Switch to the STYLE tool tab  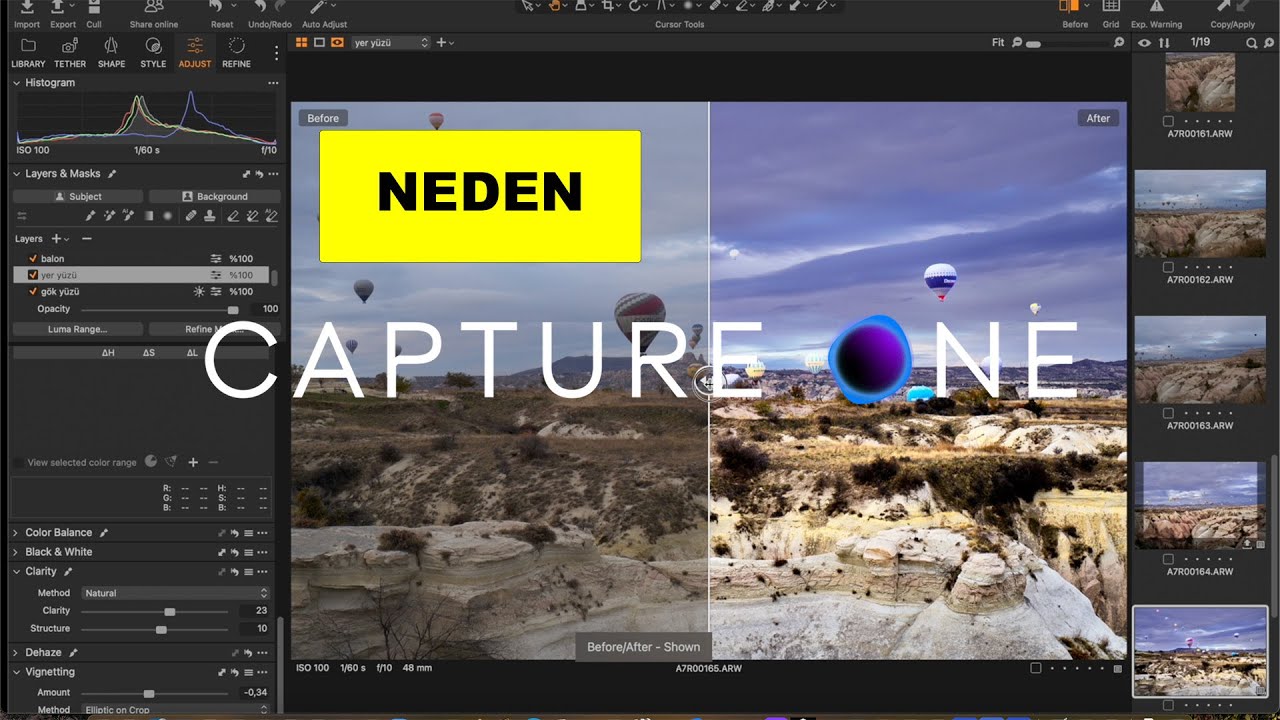[x=153, y=53]
